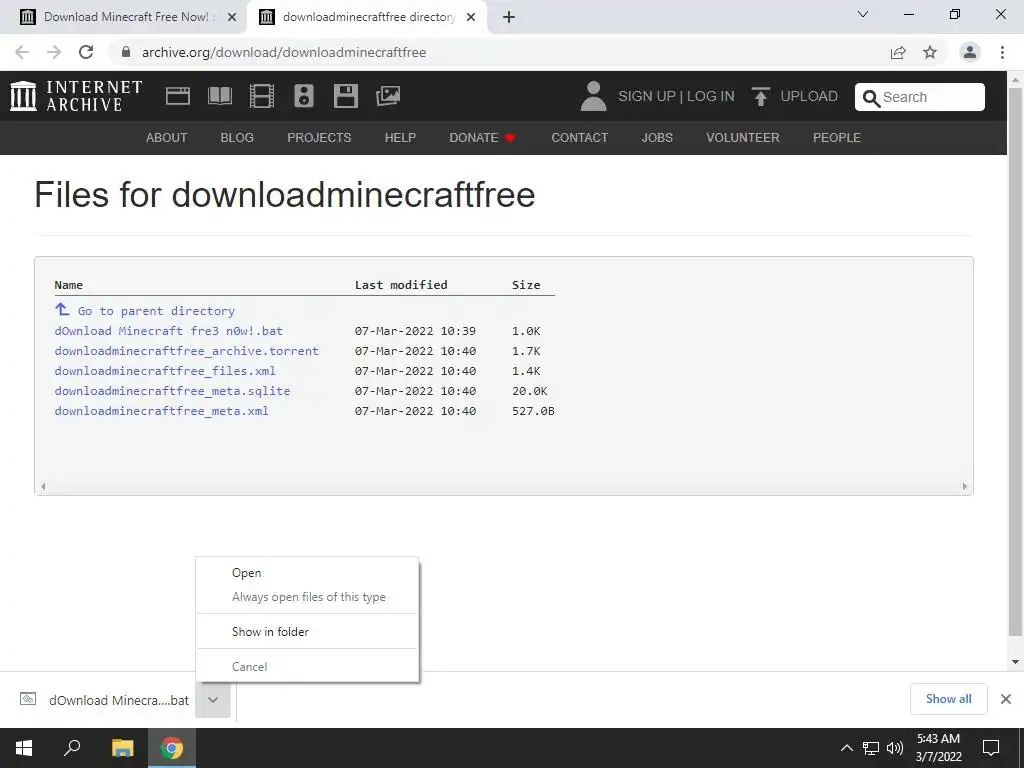Open the JOBS nav item
1024x768 pixels.
click(x=657, y=138)
